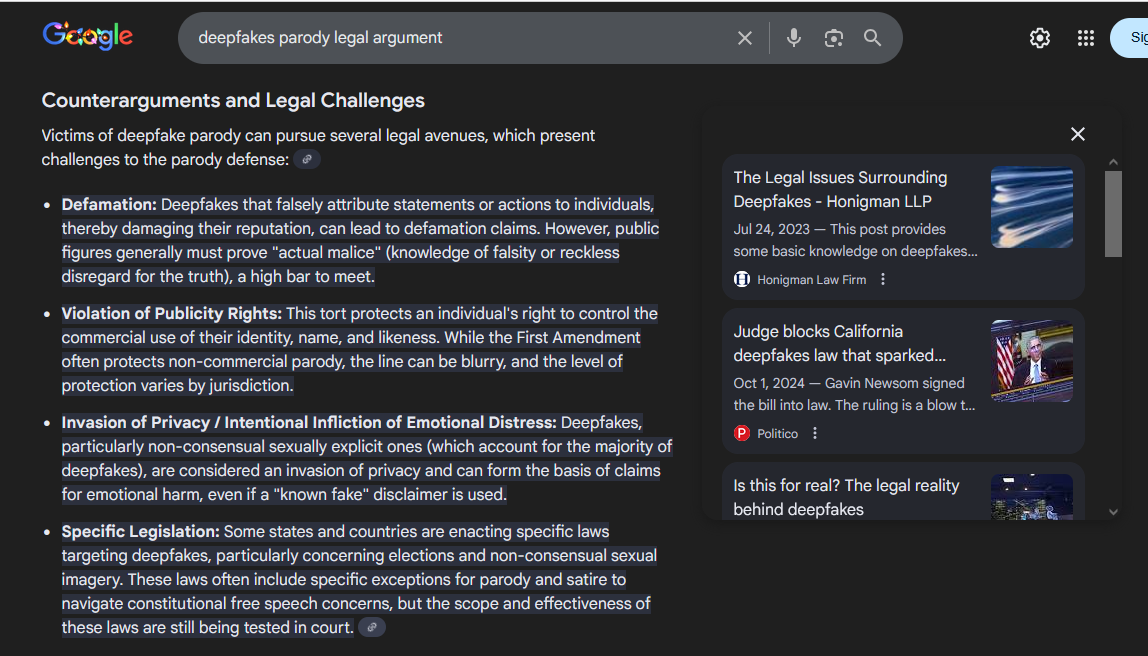1148x656 pixels.
Task: Click link chip after 'tested in court.'
Action: (372, 627)
